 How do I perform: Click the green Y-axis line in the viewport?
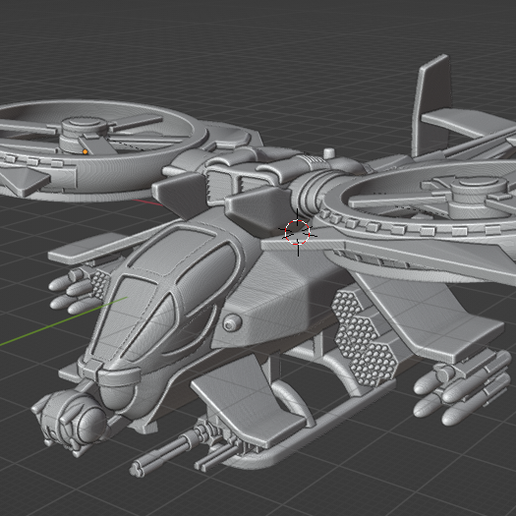point(63,321)
